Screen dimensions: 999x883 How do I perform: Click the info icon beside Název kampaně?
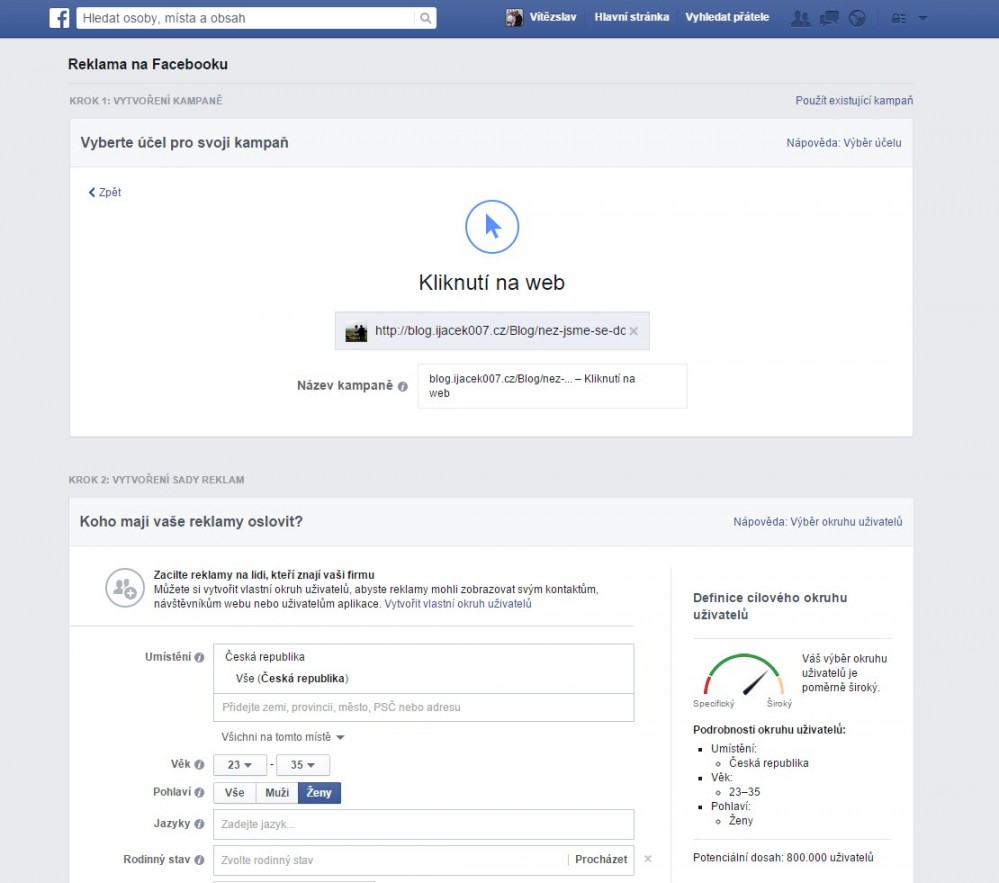(403, 386)
